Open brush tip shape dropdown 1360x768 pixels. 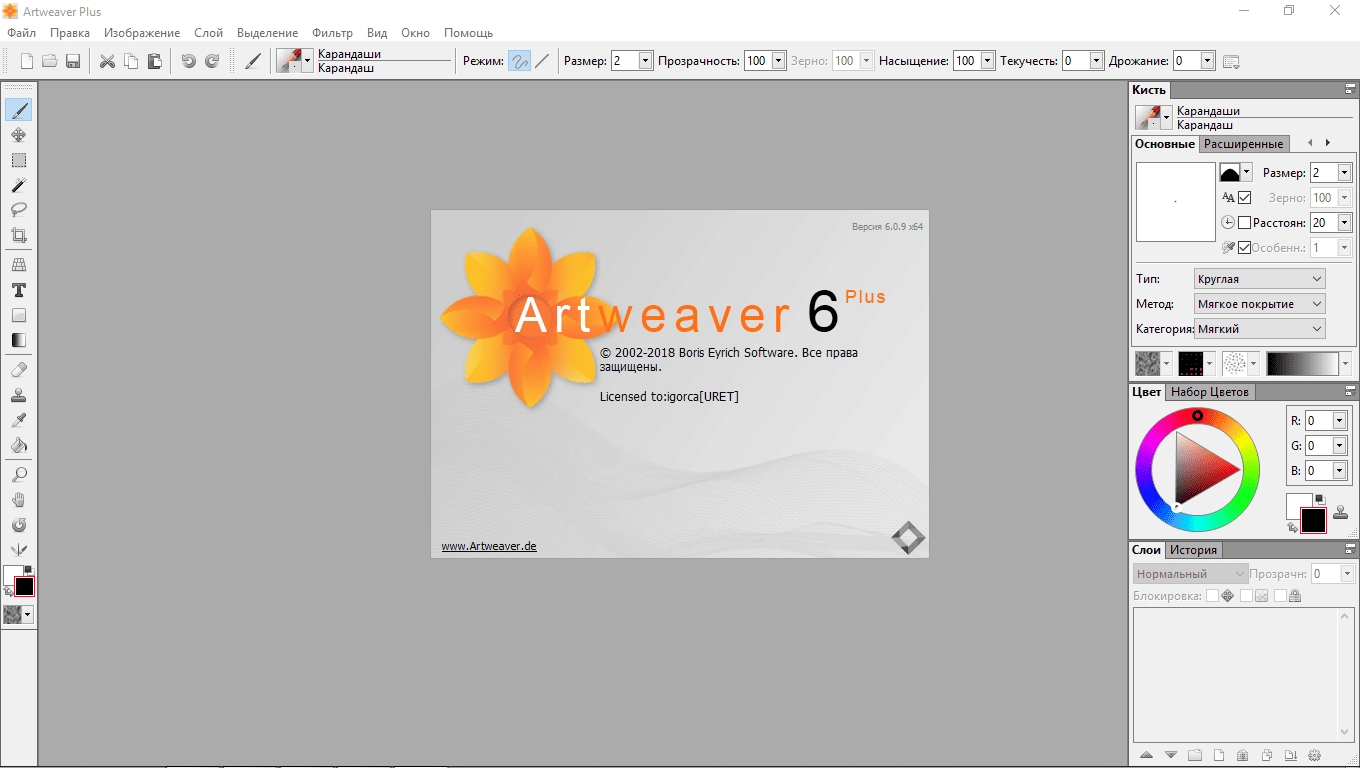point(1246,173)
